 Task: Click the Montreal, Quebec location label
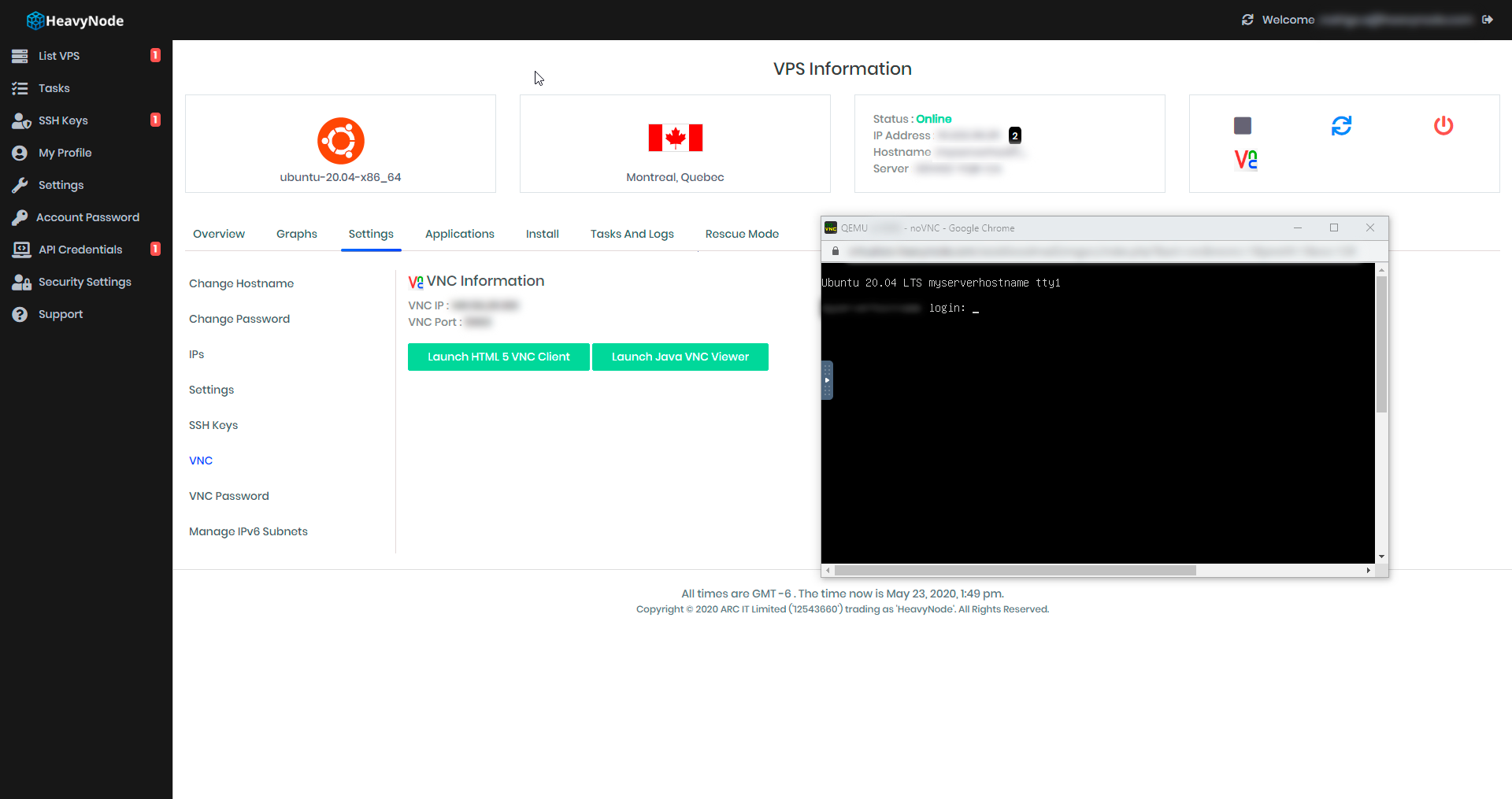[675, 177]
